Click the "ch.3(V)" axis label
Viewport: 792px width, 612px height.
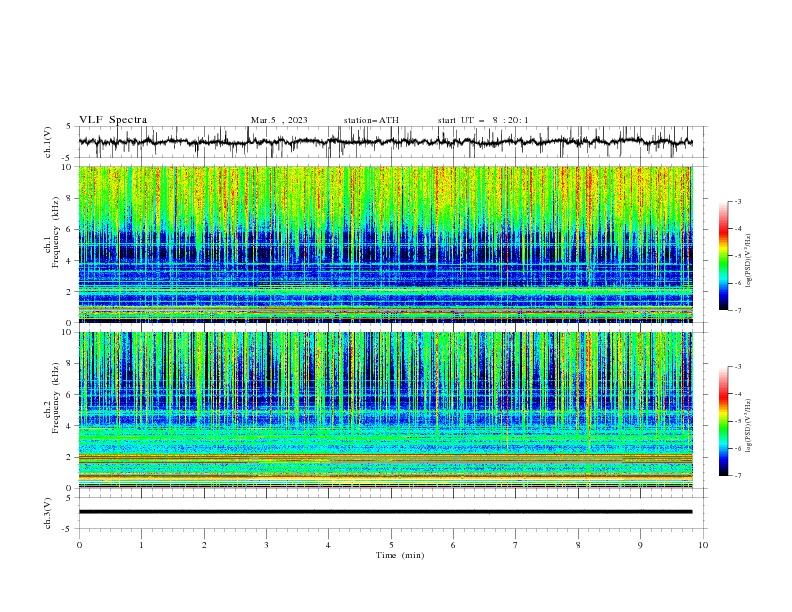click(x=48, y=513)
